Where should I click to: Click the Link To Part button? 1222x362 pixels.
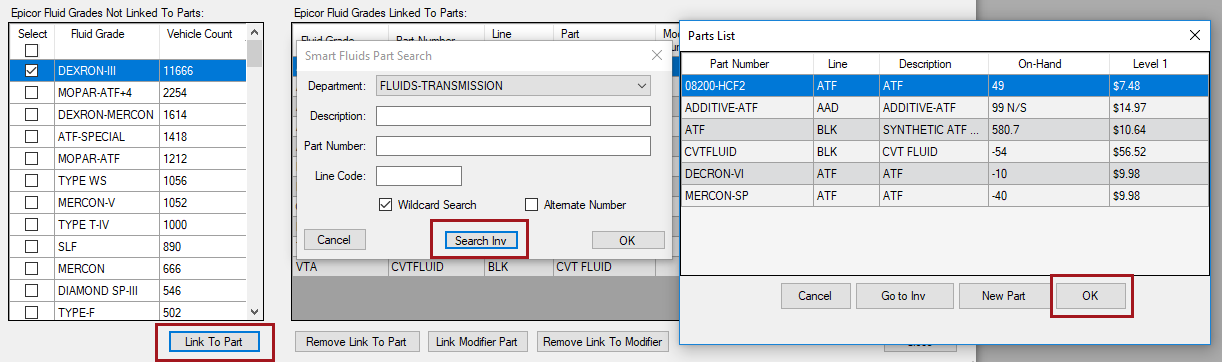214,342
